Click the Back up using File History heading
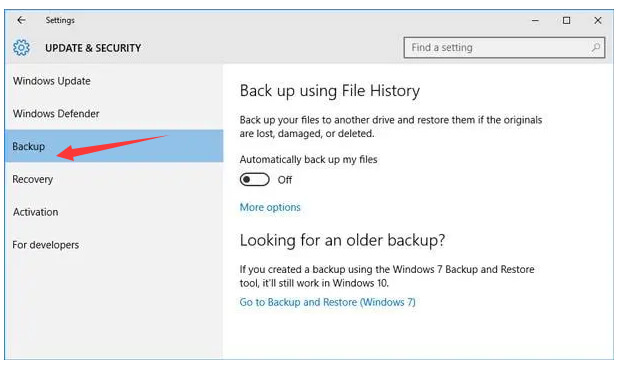Image resolution: width=627 pixels, height=365 pixels. 330,91
